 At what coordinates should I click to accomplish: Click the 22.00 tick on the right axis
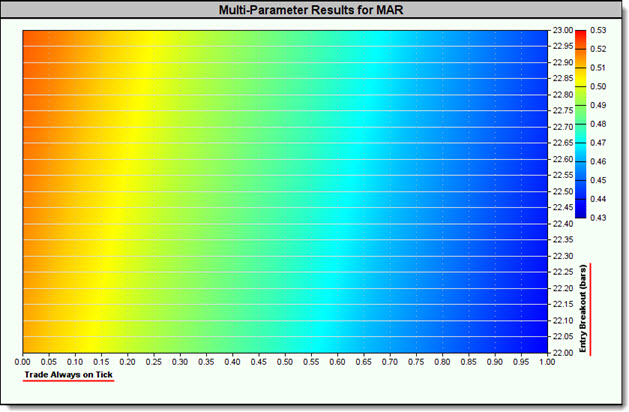point(563,352)
